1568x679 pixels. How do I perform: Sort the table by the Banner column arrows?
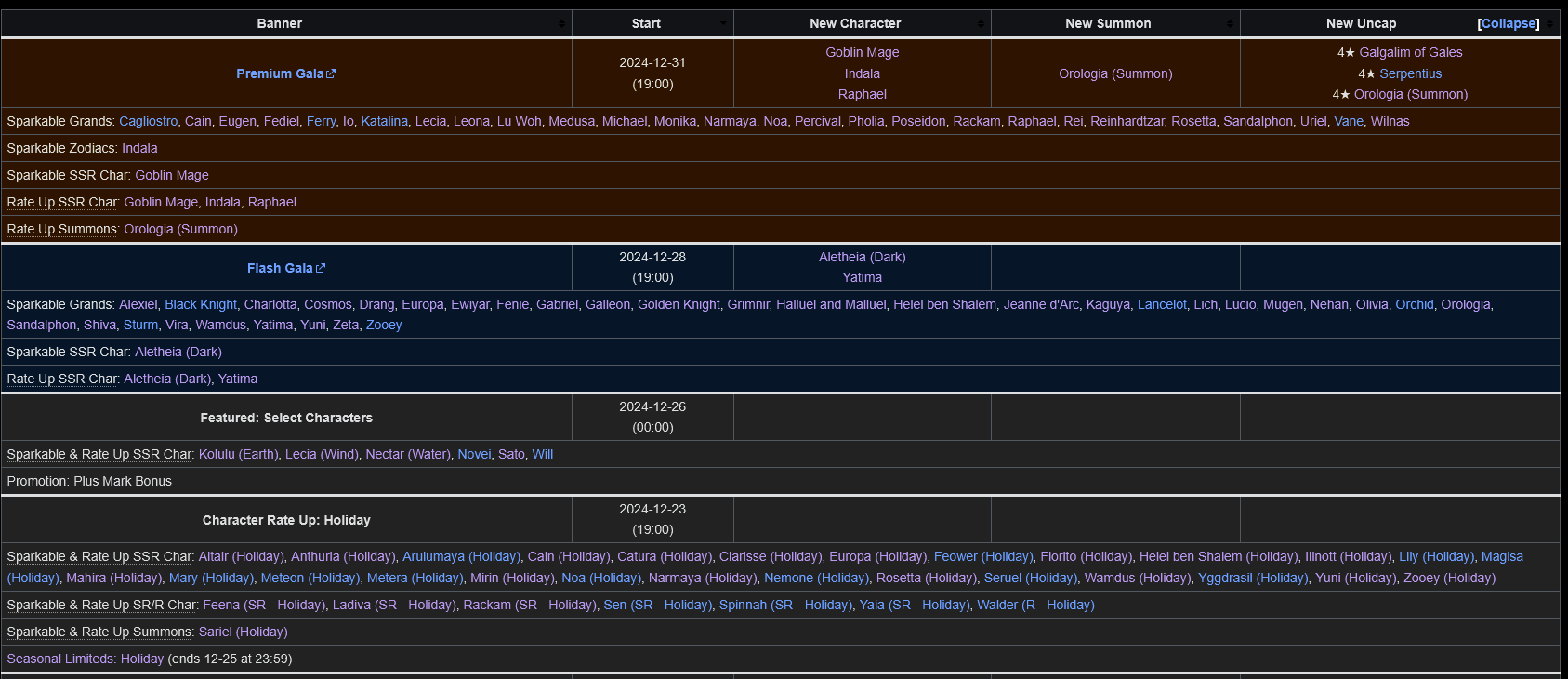click(561, 24)
